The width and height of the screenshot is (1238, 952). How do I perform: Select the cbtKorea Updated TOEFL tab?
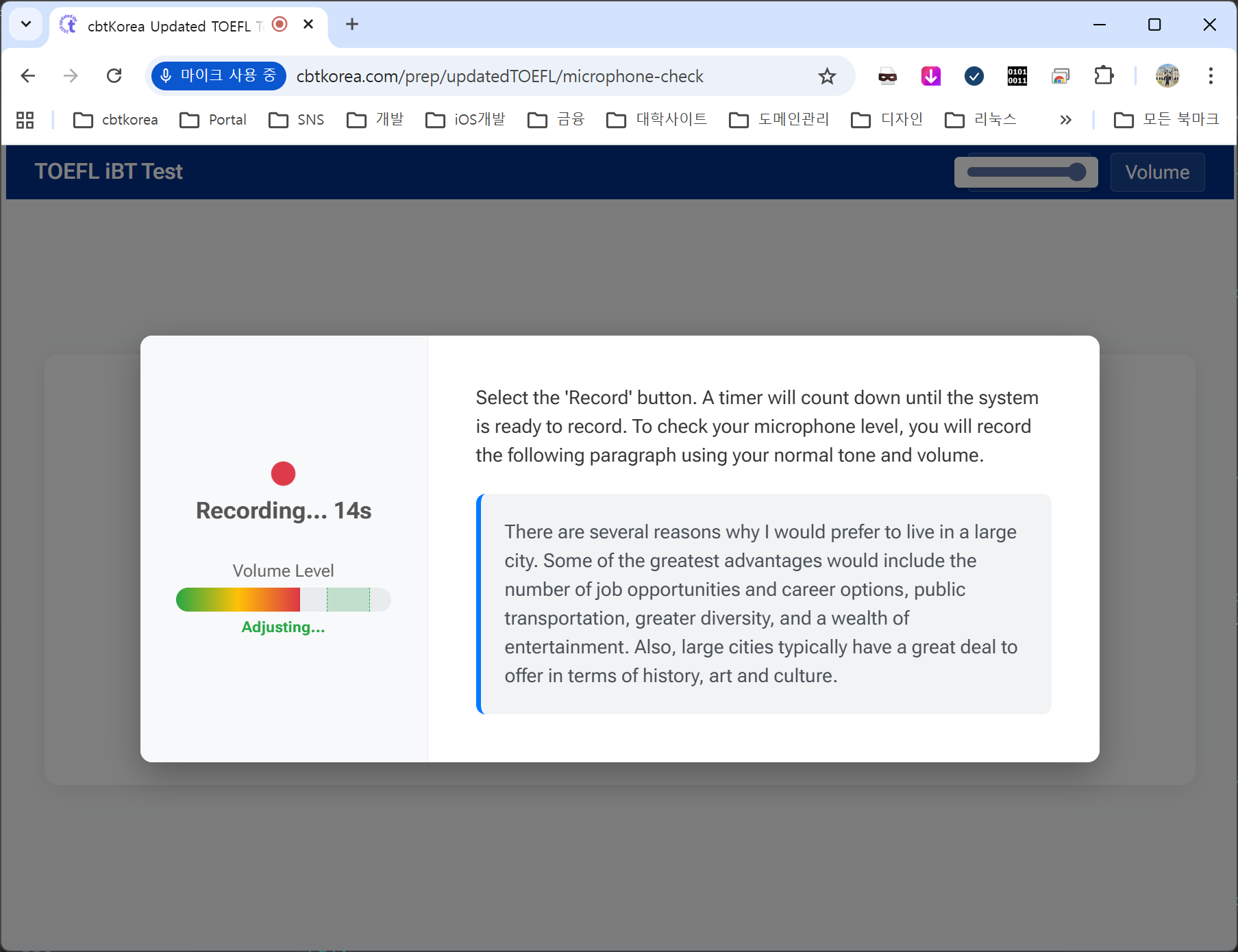pos(171,26)
